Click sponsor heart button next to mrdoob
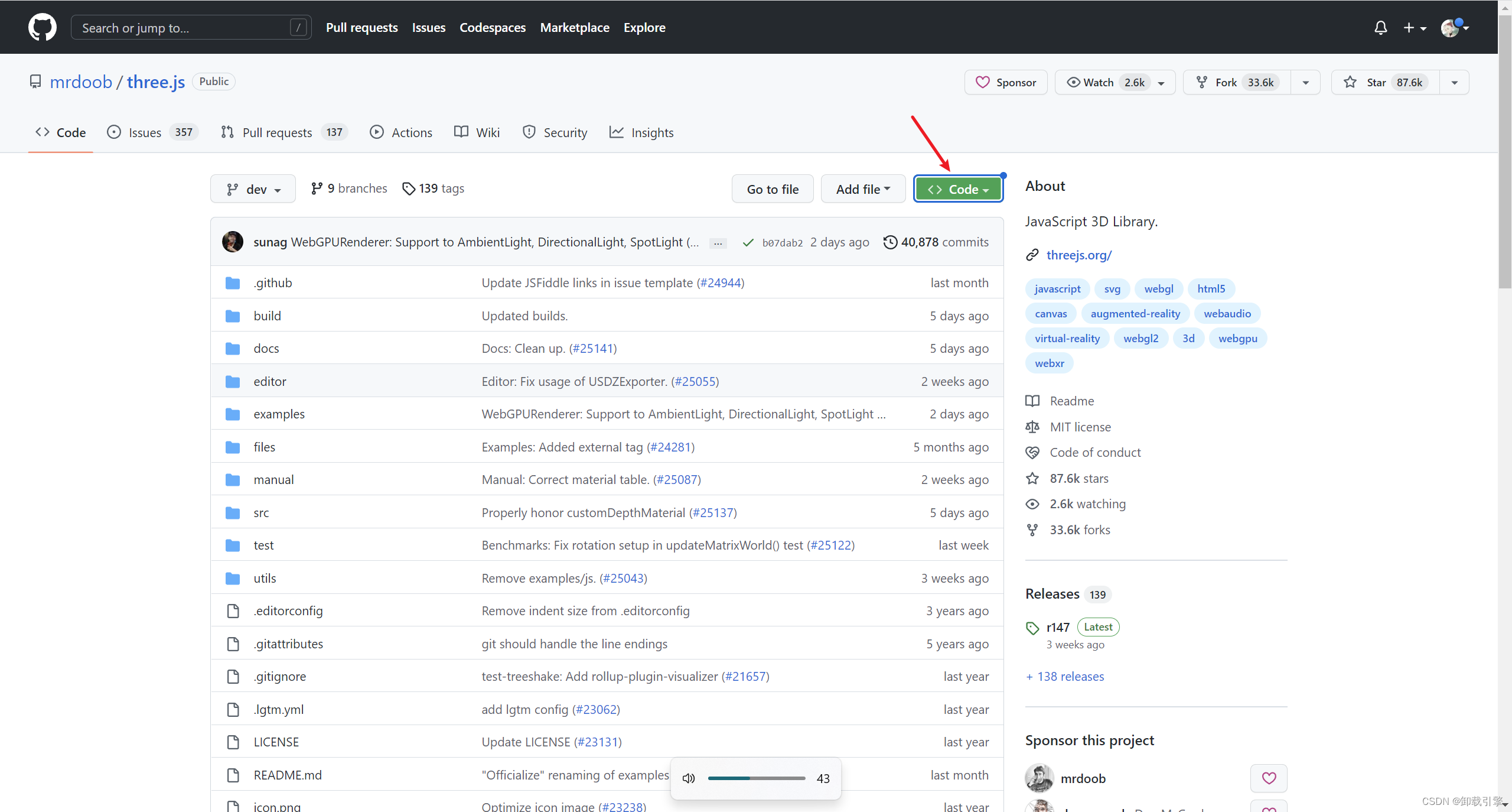The height and width of the screenshot is (812, 1512). click(1269, 778)
